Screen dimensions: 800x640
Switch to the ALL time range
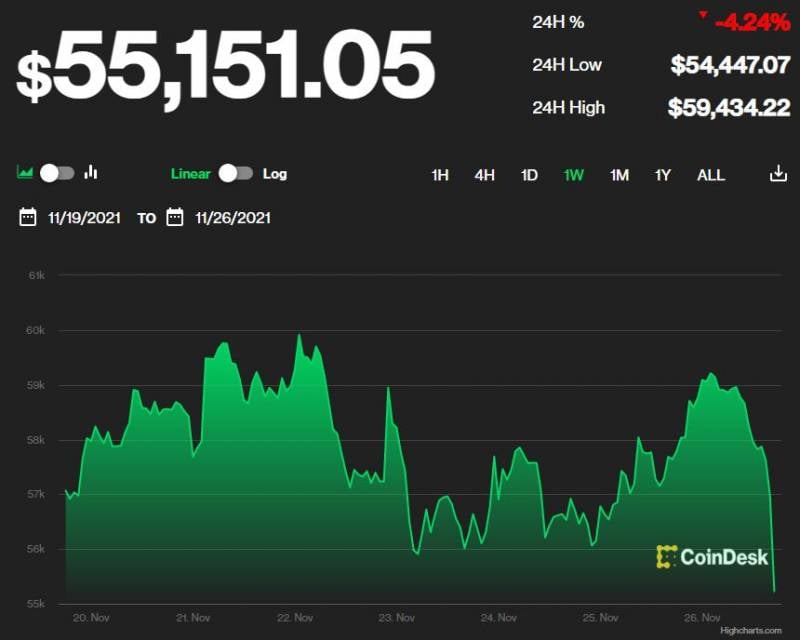pyautogui.click(x=711, y=175)
